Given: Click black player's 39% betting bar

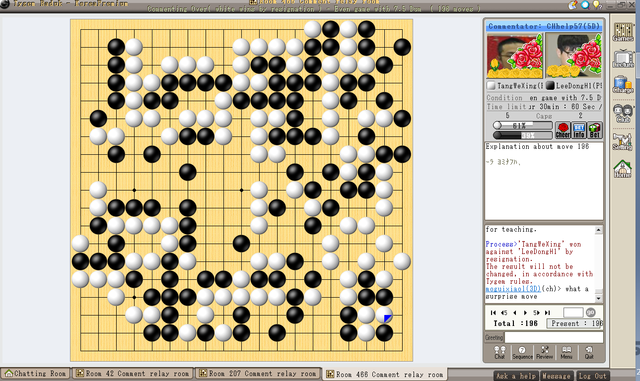Looking at the screenshot, I should pos(522,135).
